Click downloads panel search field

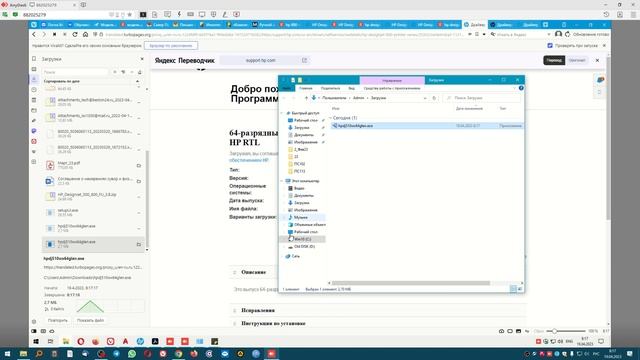pos(76,72)
